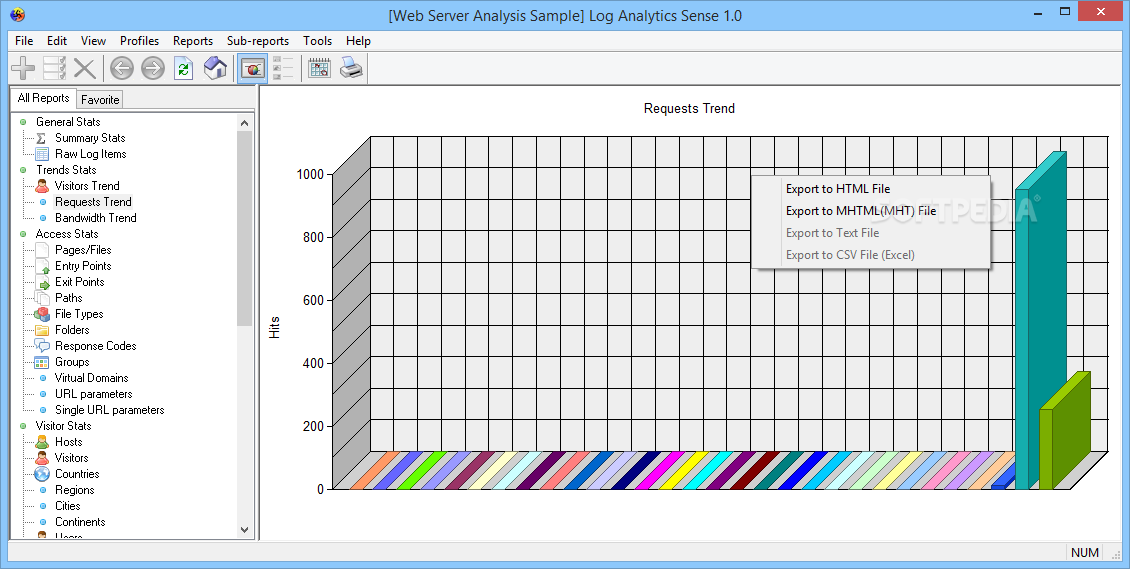Open the calendar date filter icon

tap(319, 68)
